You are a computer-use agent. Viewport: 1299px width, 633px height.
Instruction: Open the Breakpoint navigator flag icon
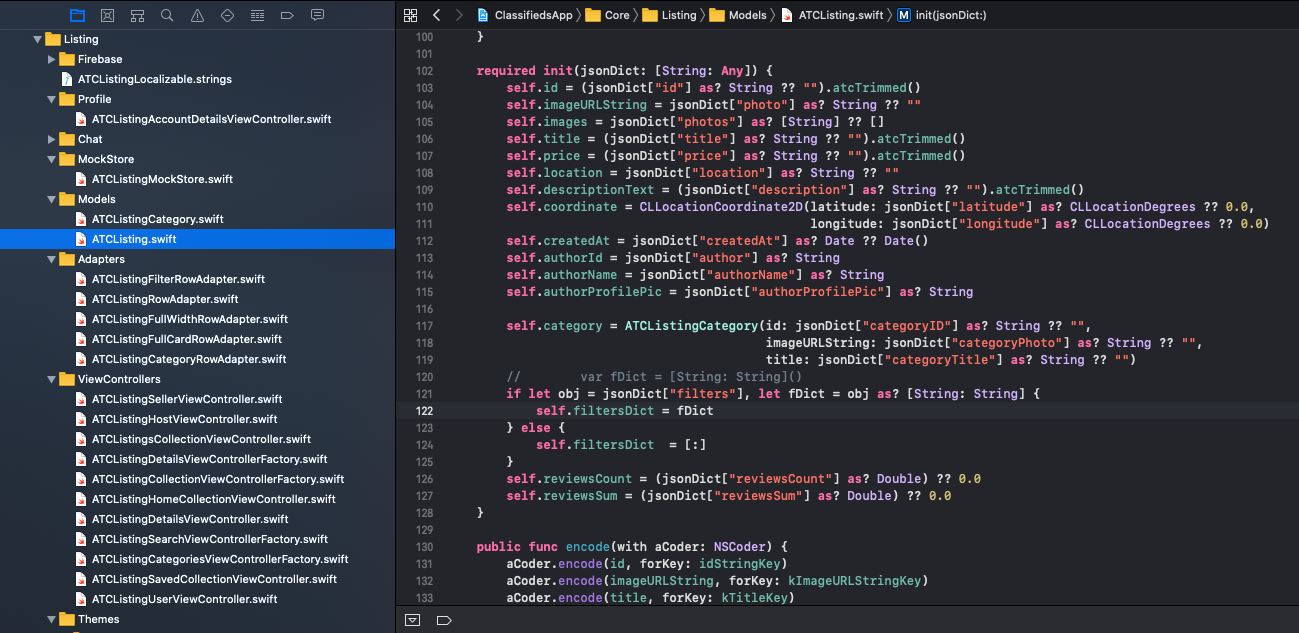pyautogui.click(x=286, y=16)
